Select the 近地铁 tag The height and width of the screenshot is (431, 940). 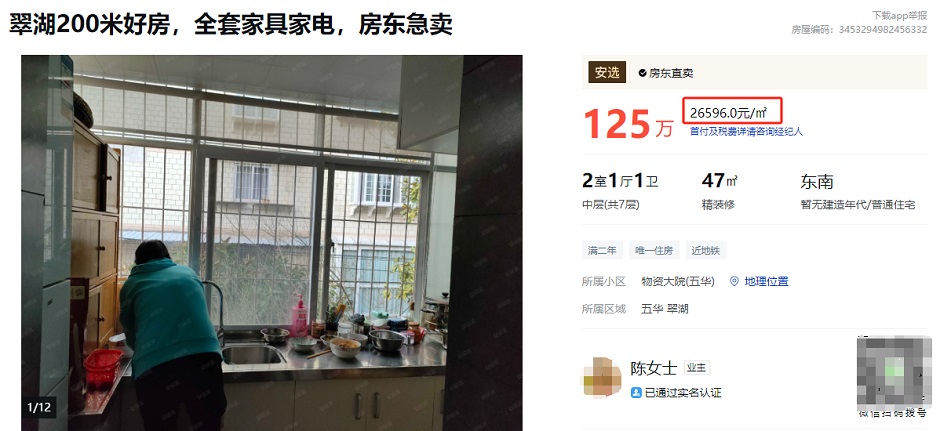pyautogui.click(x=706, y=251)
